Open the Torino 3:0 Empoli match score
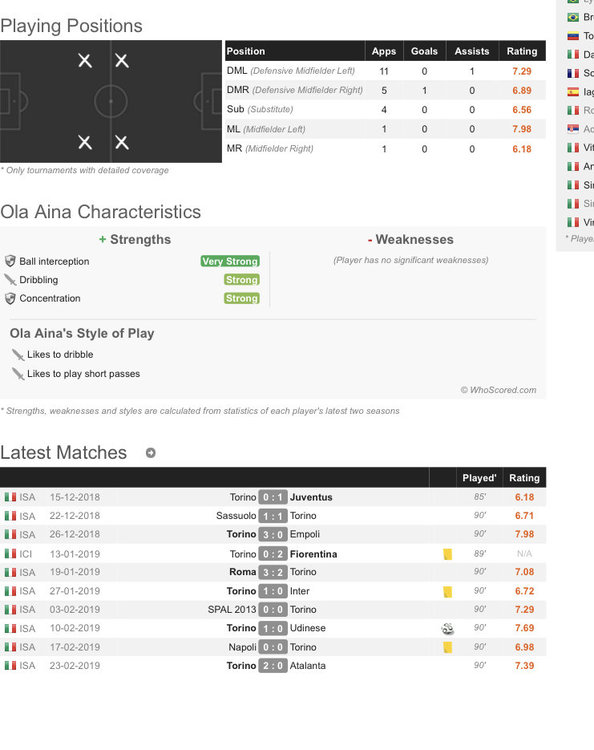The image size is (594, 750). [273, 534]
